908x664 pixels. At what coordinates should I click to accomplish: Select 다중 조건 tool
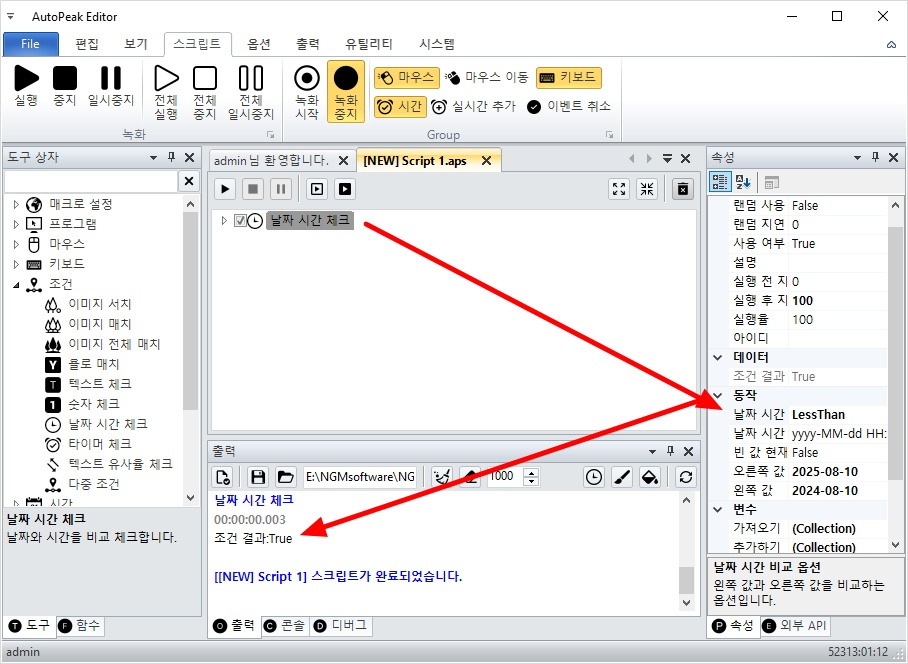(x=83, y=484)
